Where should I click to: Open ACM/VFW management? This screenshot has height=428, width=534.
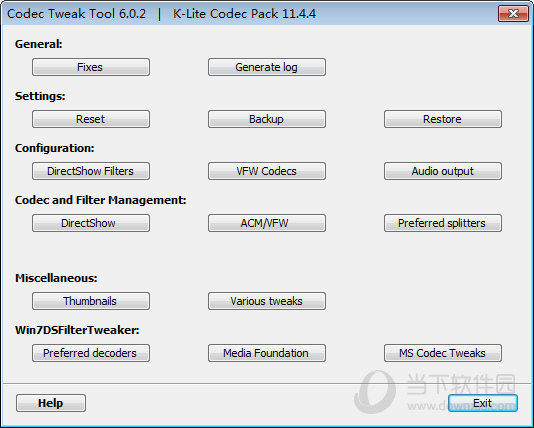click(x=267, y=223)
